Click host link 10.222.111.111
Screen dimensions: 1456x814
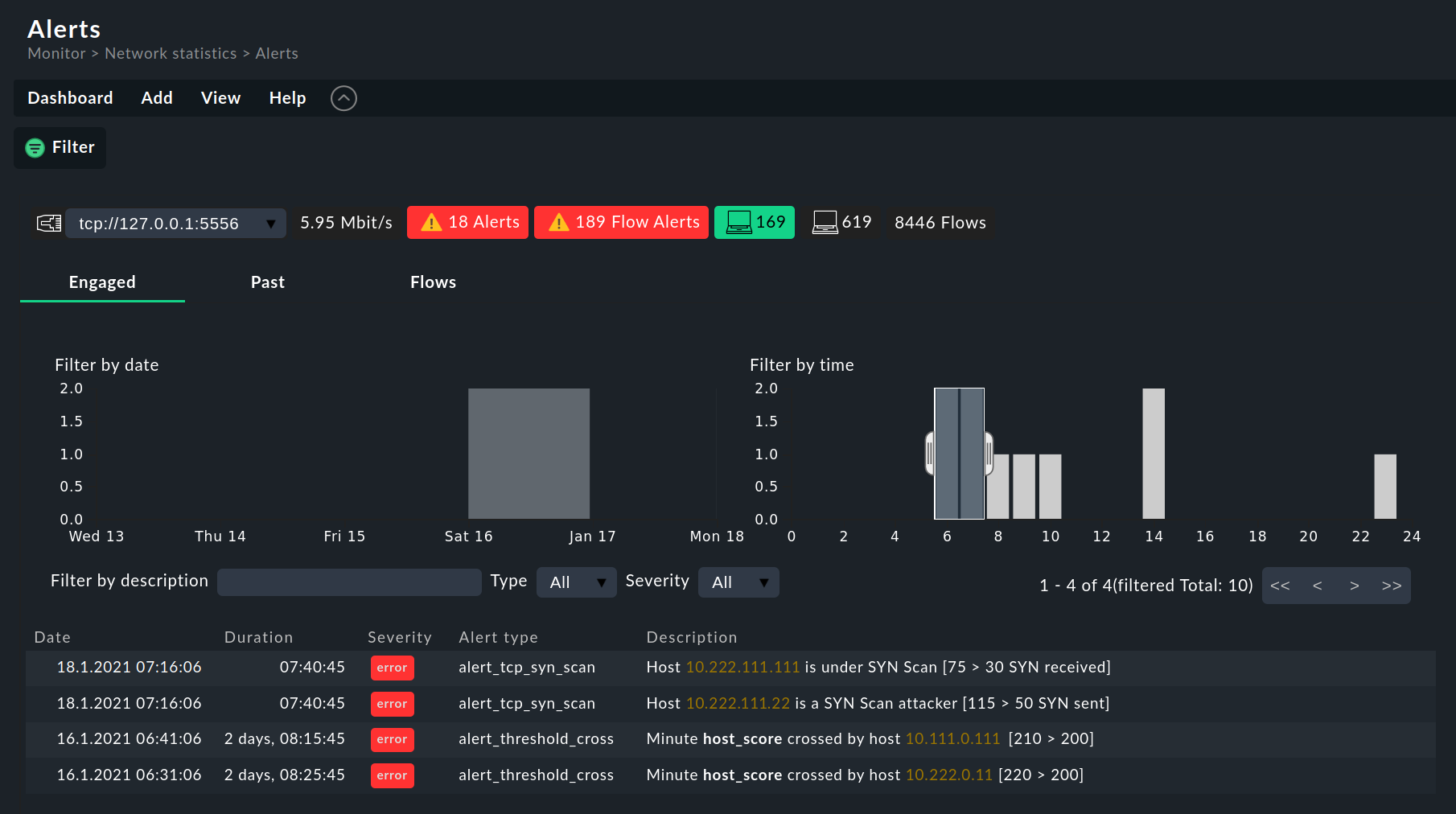[742, 668]
